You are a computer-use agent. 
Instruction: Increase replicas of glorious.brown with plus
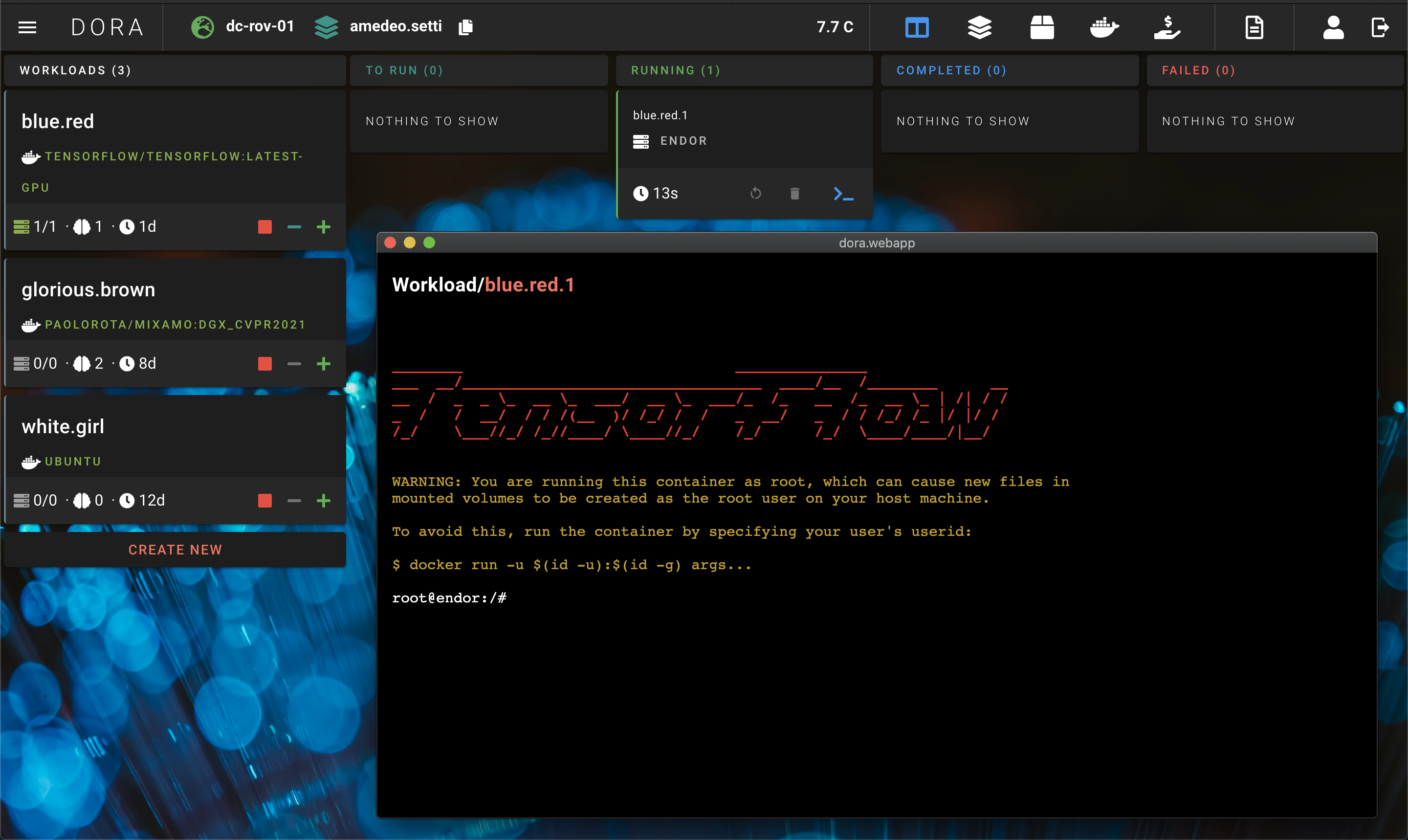pyautogui.click(x=324, y=364)
